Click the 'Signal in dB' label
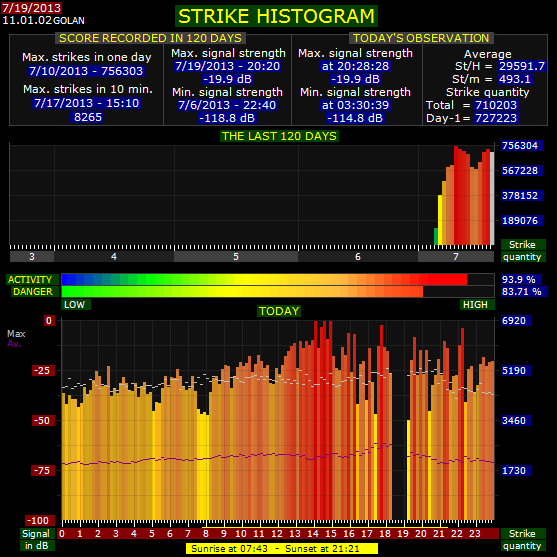This screenshot has width=557, height=557. [37, 539]
